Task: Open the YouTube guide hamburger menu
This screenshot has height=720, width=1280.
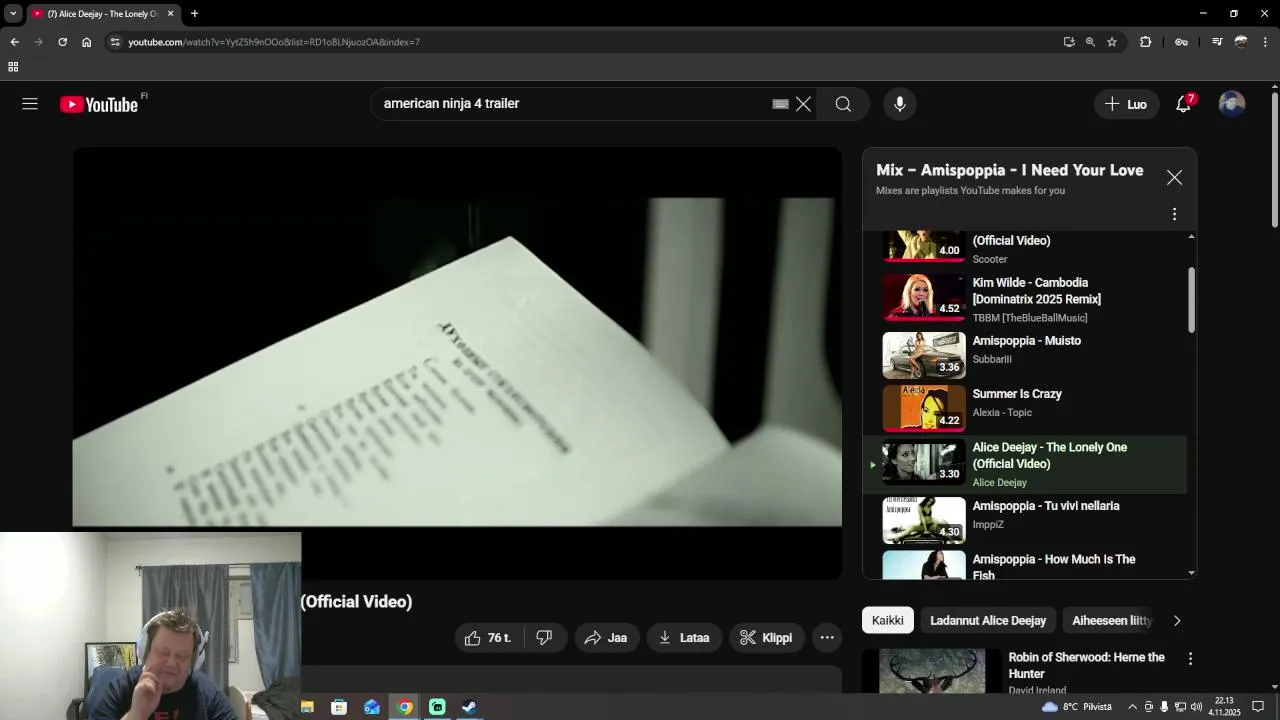Action: pyautogui.click(x=30, y=104)
